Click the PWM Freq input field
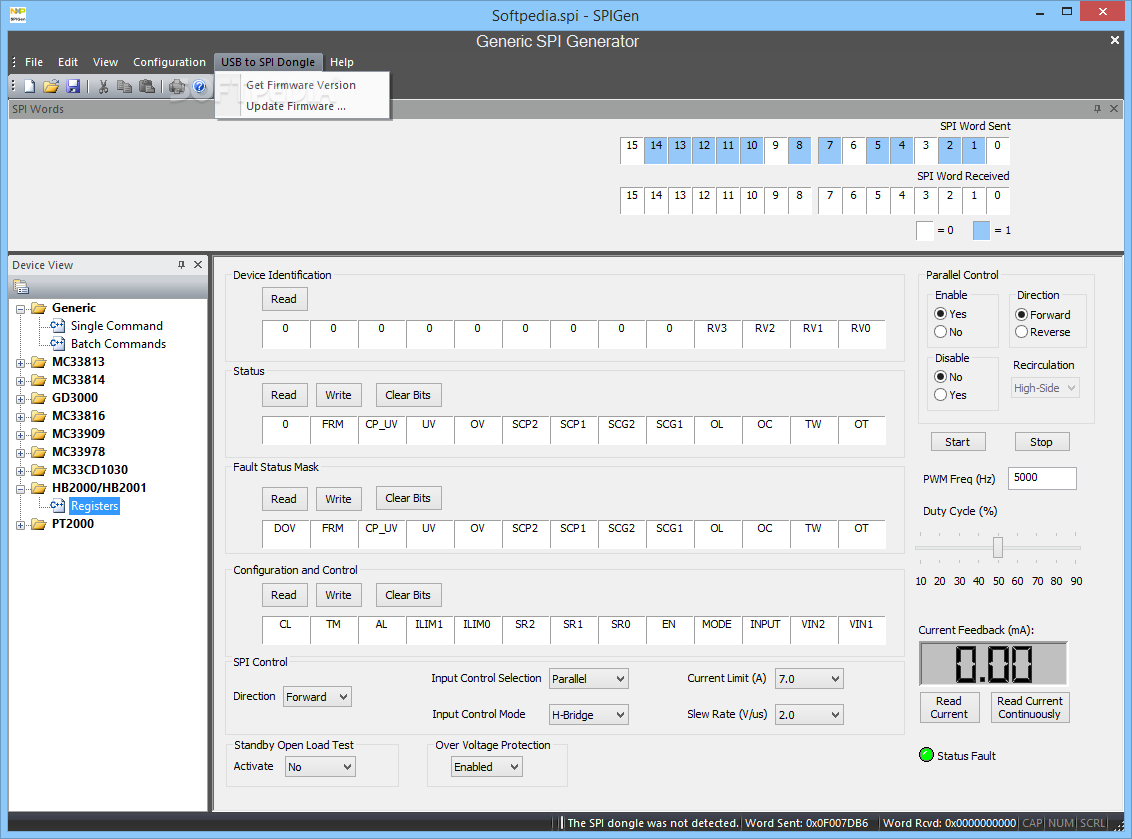 (1042, 478)
